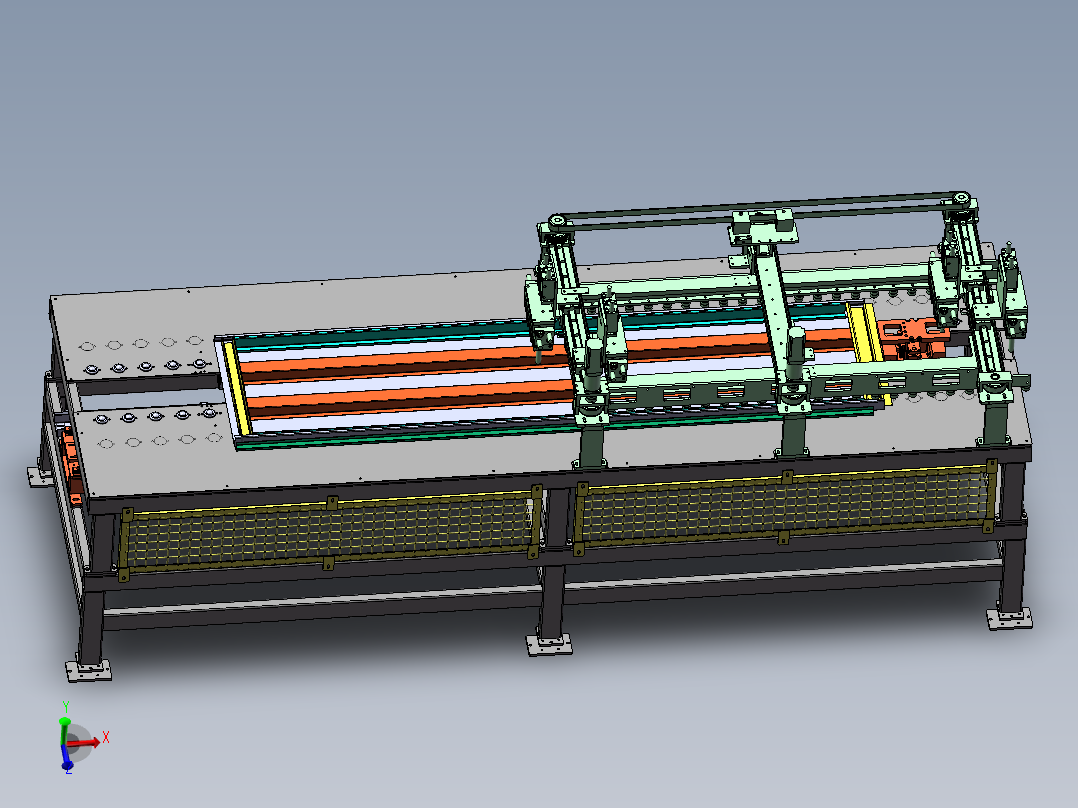Select the yellow end stop bar at tray's left end

[237, 389]
